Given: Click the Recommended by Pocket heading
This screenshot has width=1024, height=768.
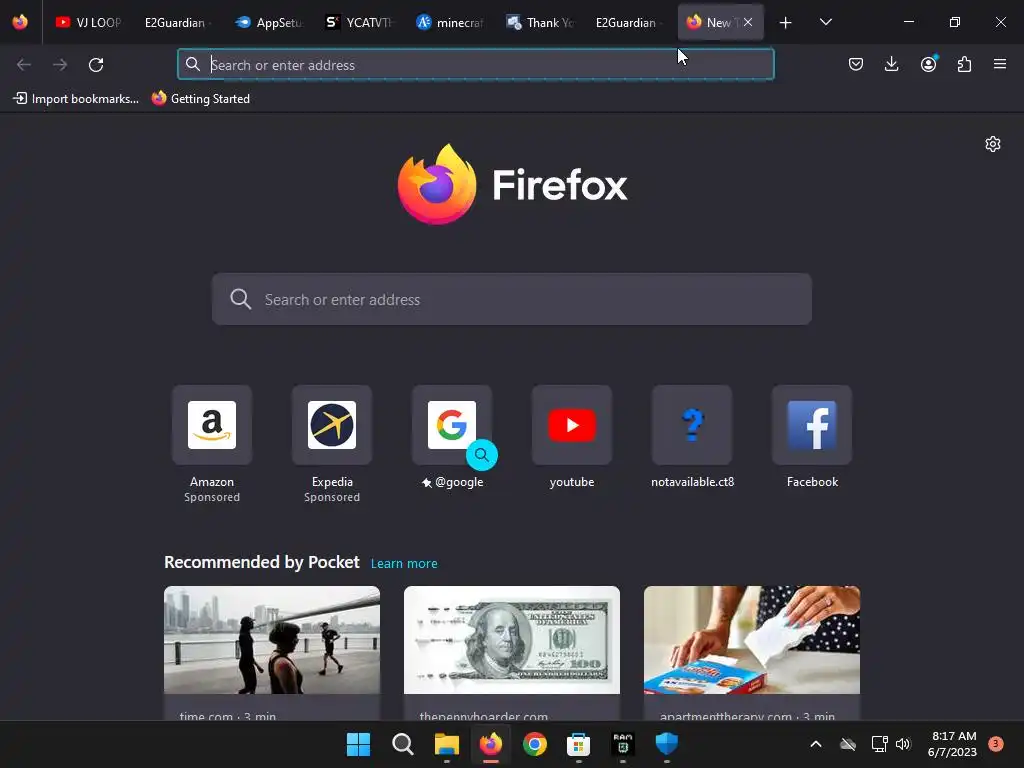Looking at the screenshot, I should coord(262,562).
